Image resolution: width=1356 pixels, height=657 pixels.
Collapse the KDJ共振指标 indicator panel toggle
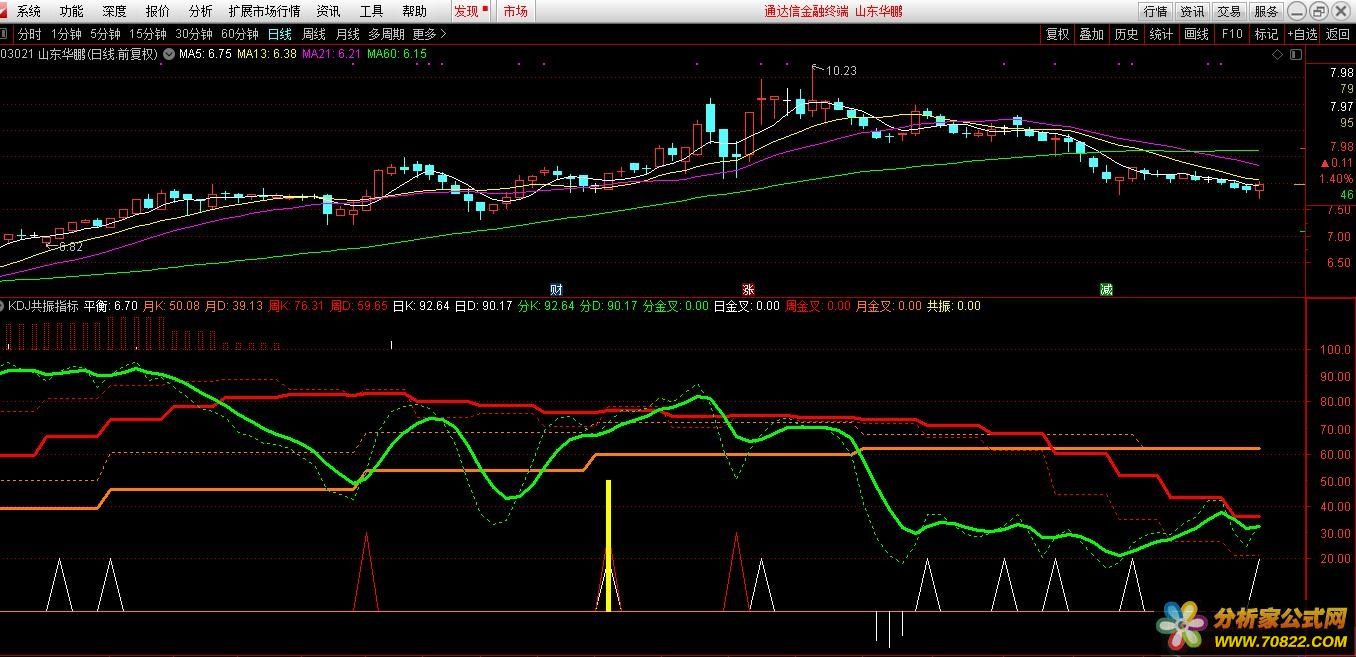click(3, 306)
